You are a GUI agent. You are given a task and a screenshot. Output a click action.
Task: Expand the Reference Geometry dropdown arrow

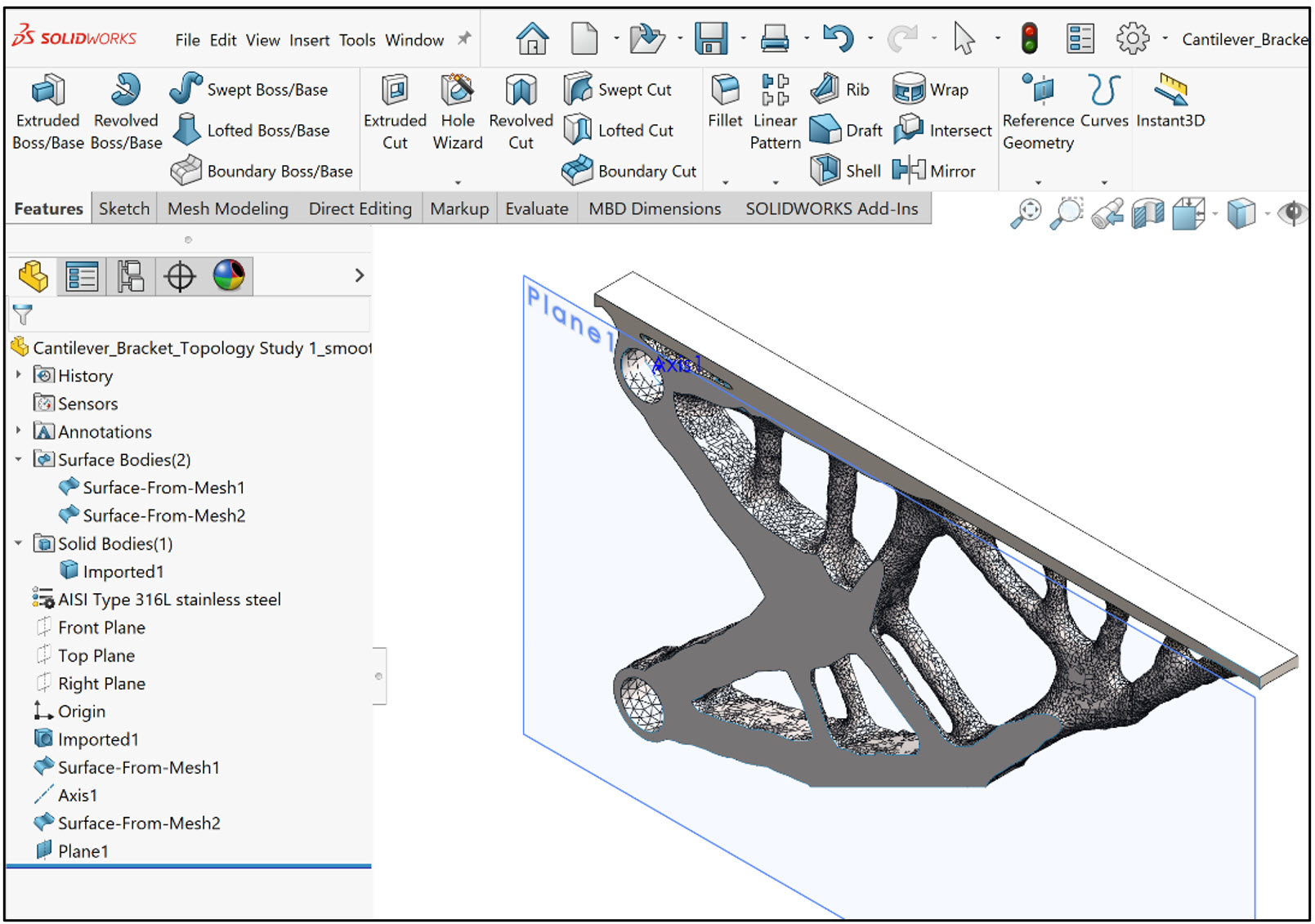[1038, 183]
